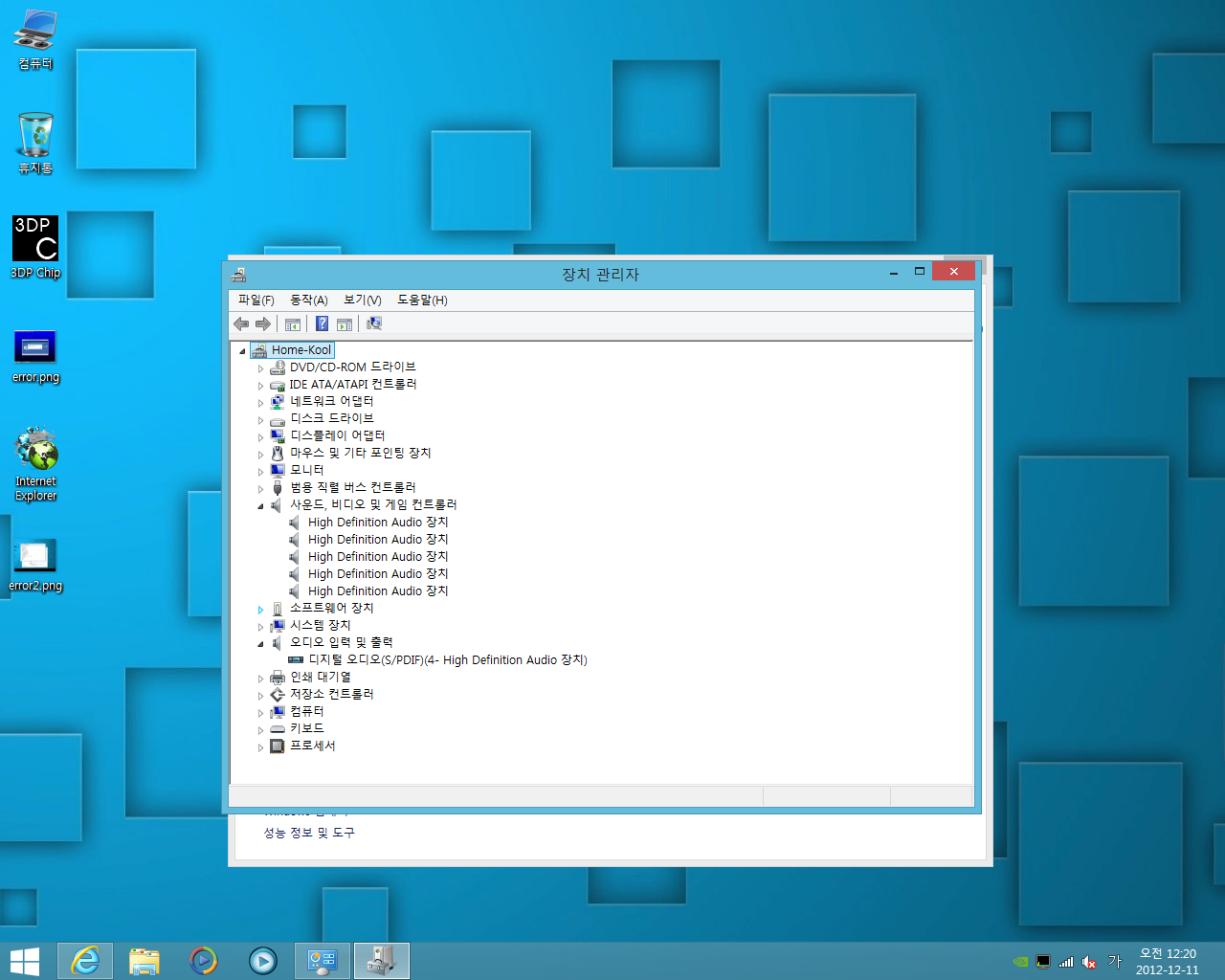Select the 모니터 category
The image size is (1225, 980).
[x=307, y=471]
